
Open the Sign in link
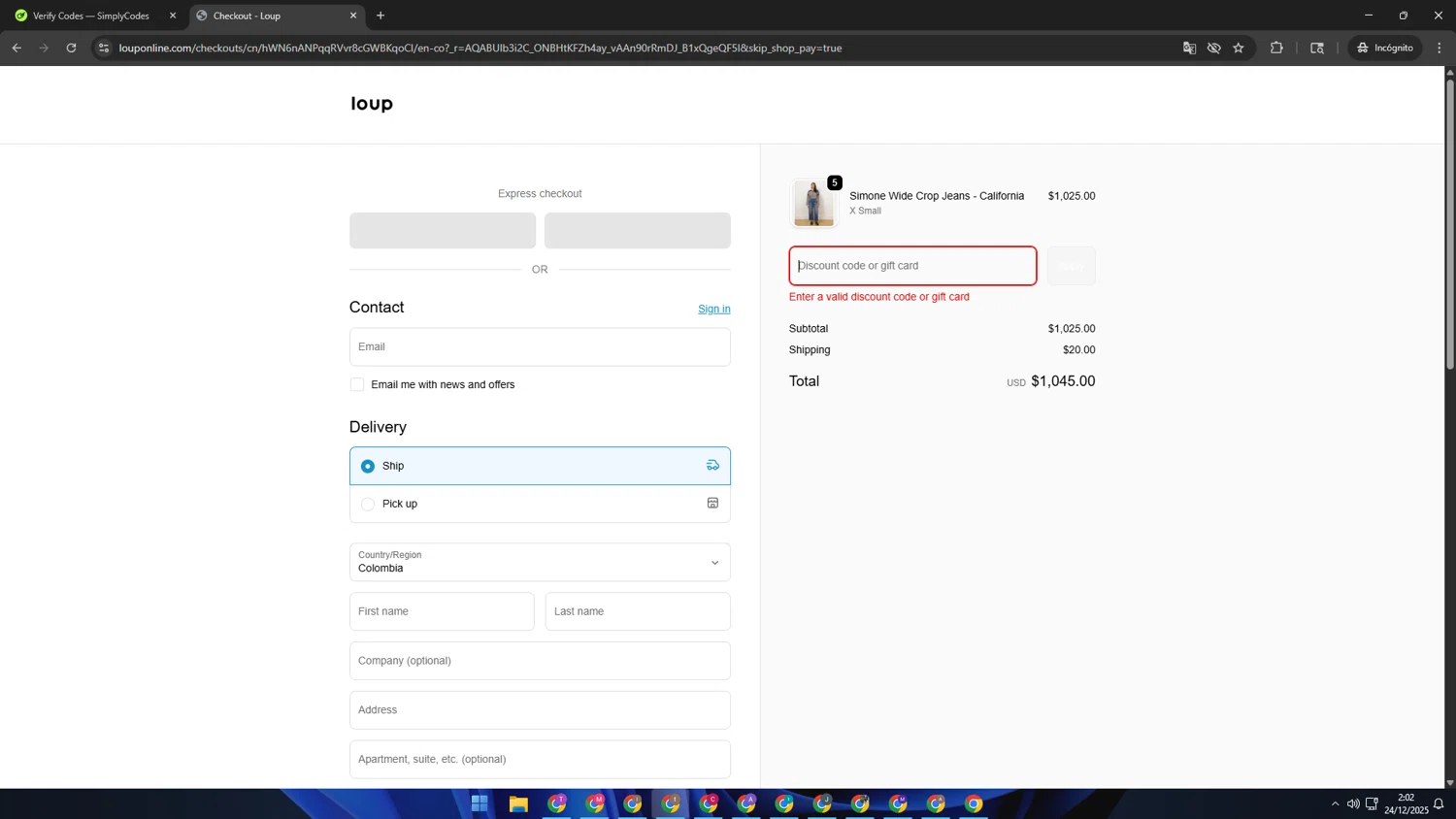click(714, 309)
